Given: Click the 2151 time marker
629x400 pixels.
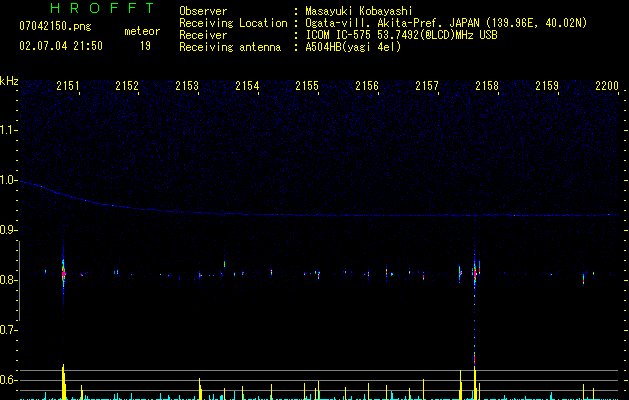Looking at the screenshot, I should [67, 86].
